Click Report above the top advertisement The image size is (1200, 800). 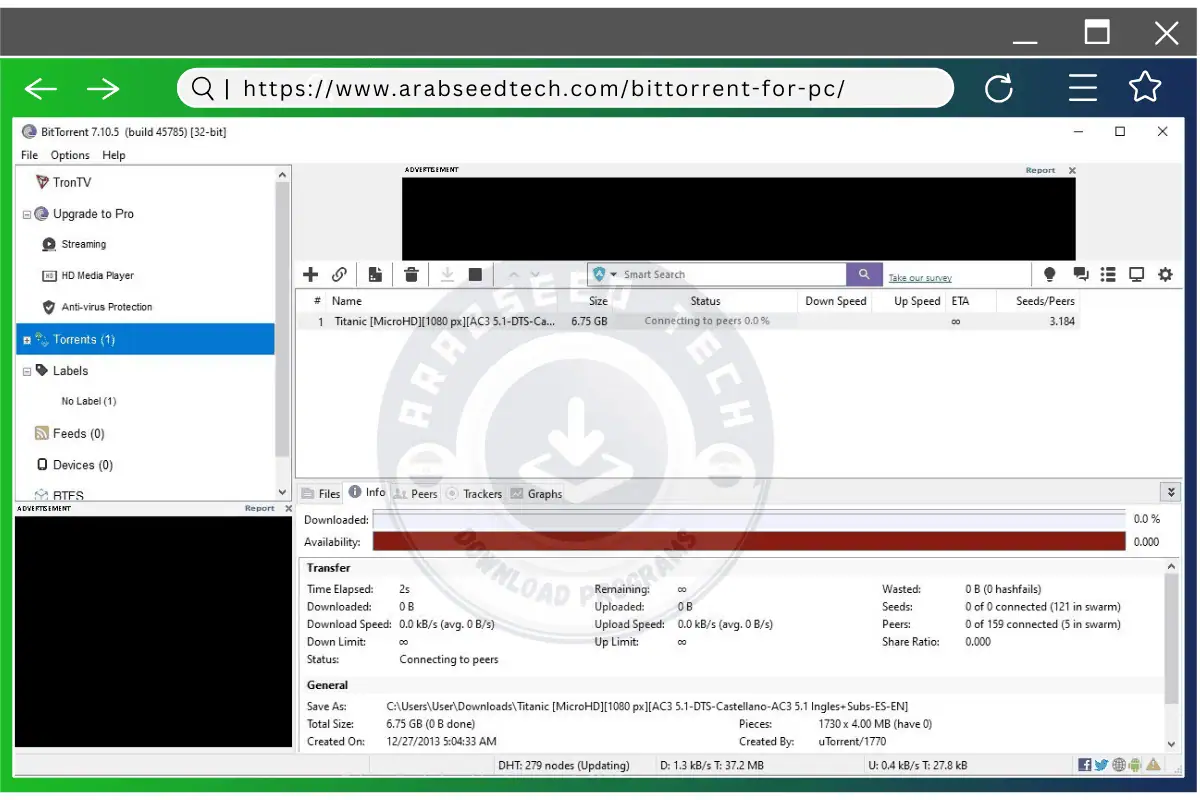[1040, 170]
